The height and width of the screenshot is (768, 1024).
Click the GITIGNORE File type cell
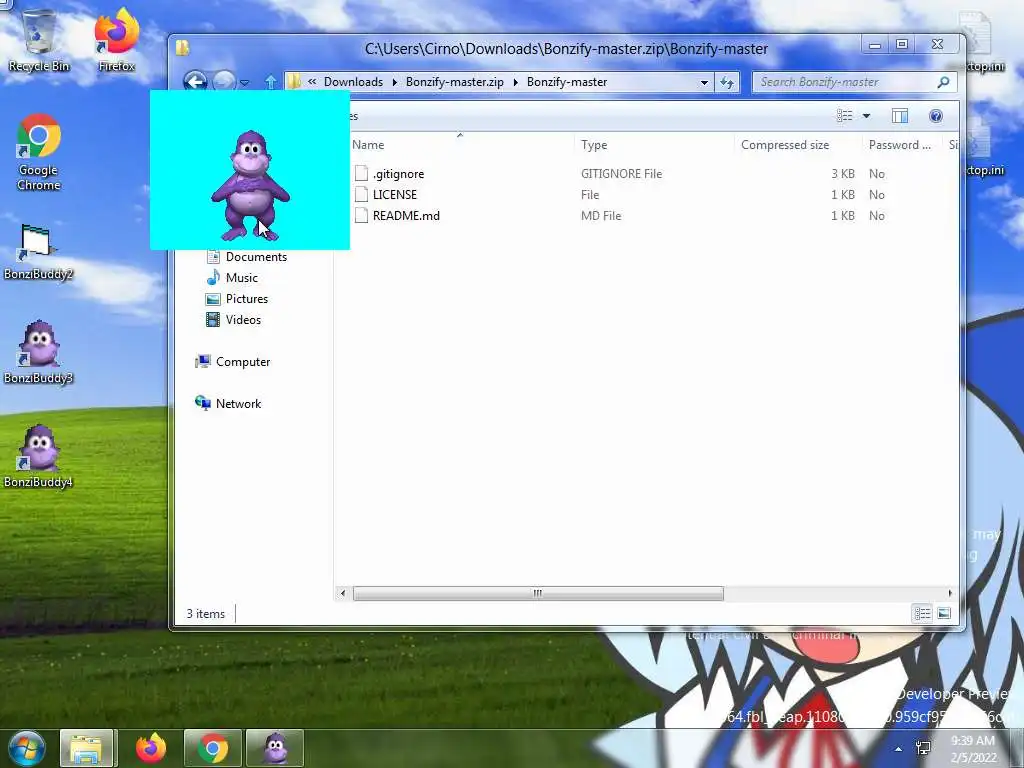(x=621, y=174)
